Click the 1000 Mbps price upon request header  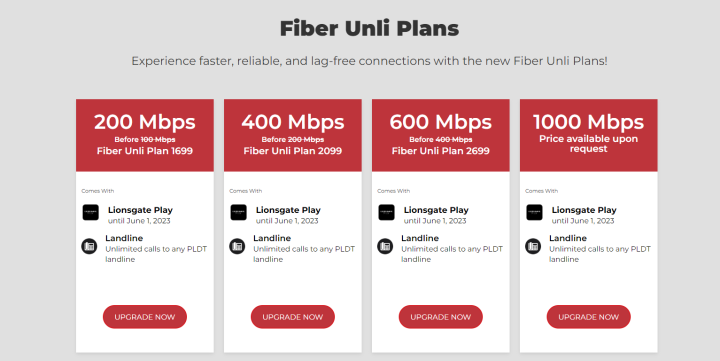pos(588,135)
